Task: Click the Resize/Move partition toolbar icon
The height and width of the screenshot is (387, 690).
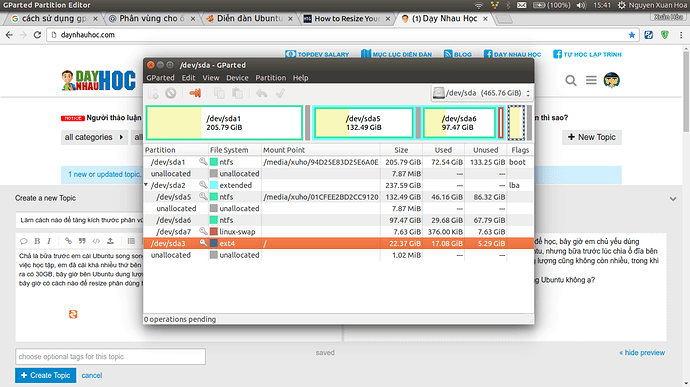Action: (x=195, y=93)
